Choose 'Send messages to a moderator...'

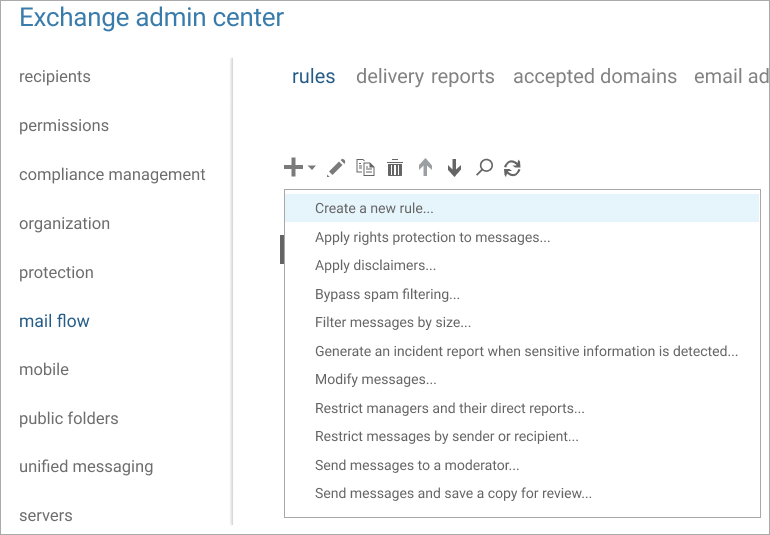click(522, 465)
